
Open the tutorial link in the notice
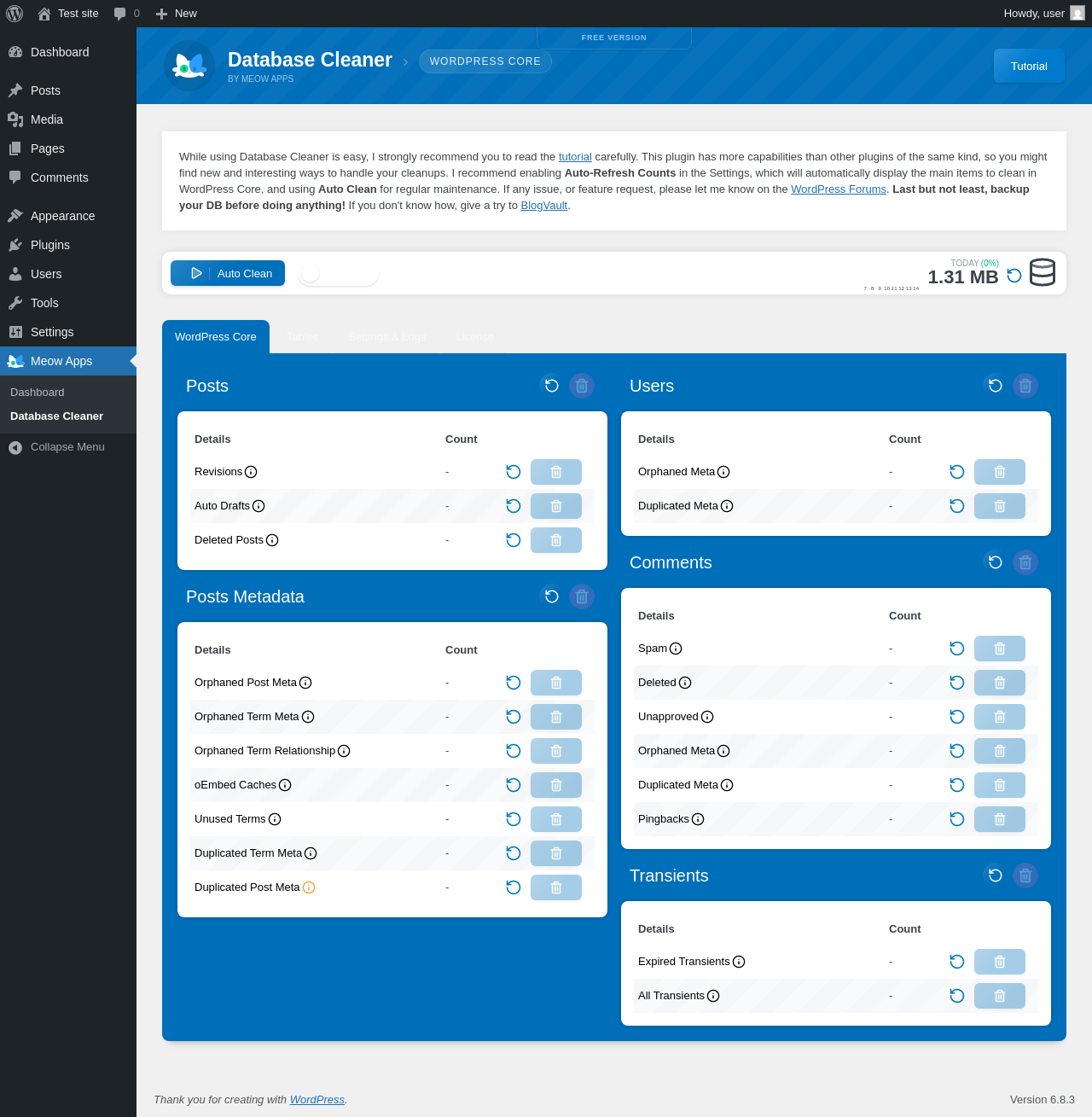pos(575,157)
